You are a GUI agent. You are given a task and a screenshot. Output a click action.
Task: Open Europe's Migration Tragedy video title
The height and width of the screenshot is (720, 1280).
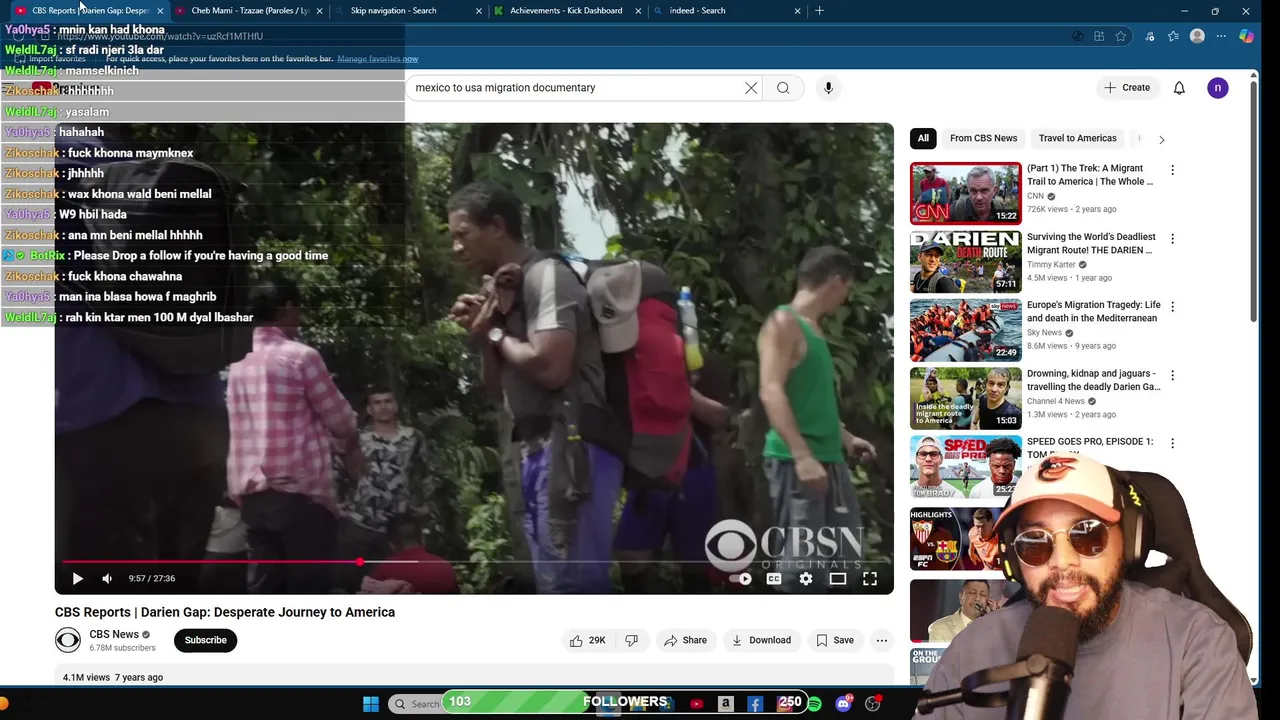[x=1094, y=311]
